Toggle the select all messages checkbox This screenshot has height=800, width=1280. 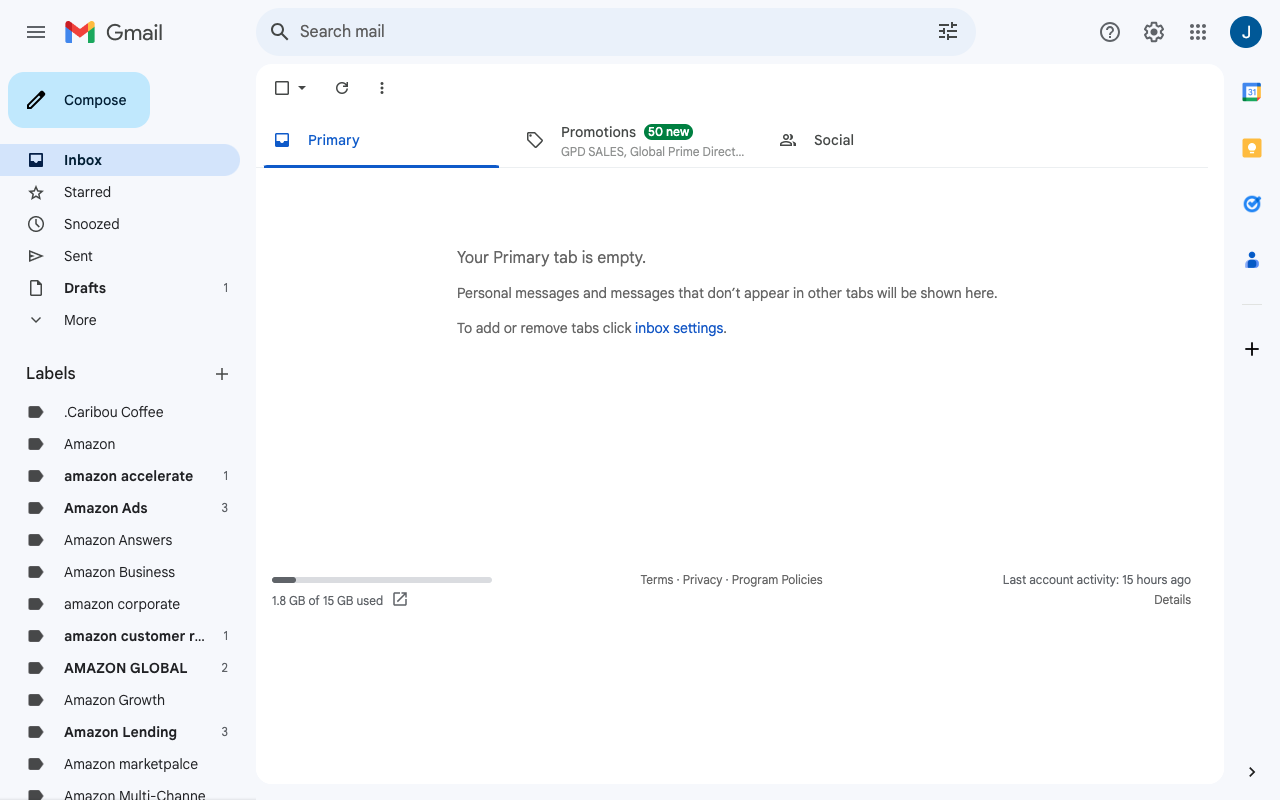coord(282,88)
